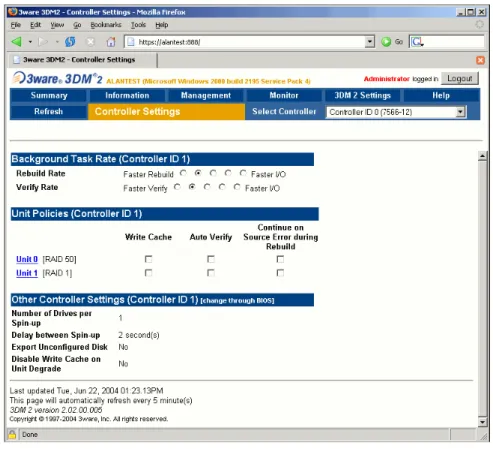Open the 3DM Help navigation tab
The width and height of the screenshot is (493, 449).
pyautogui.click(x=441, y=96)
